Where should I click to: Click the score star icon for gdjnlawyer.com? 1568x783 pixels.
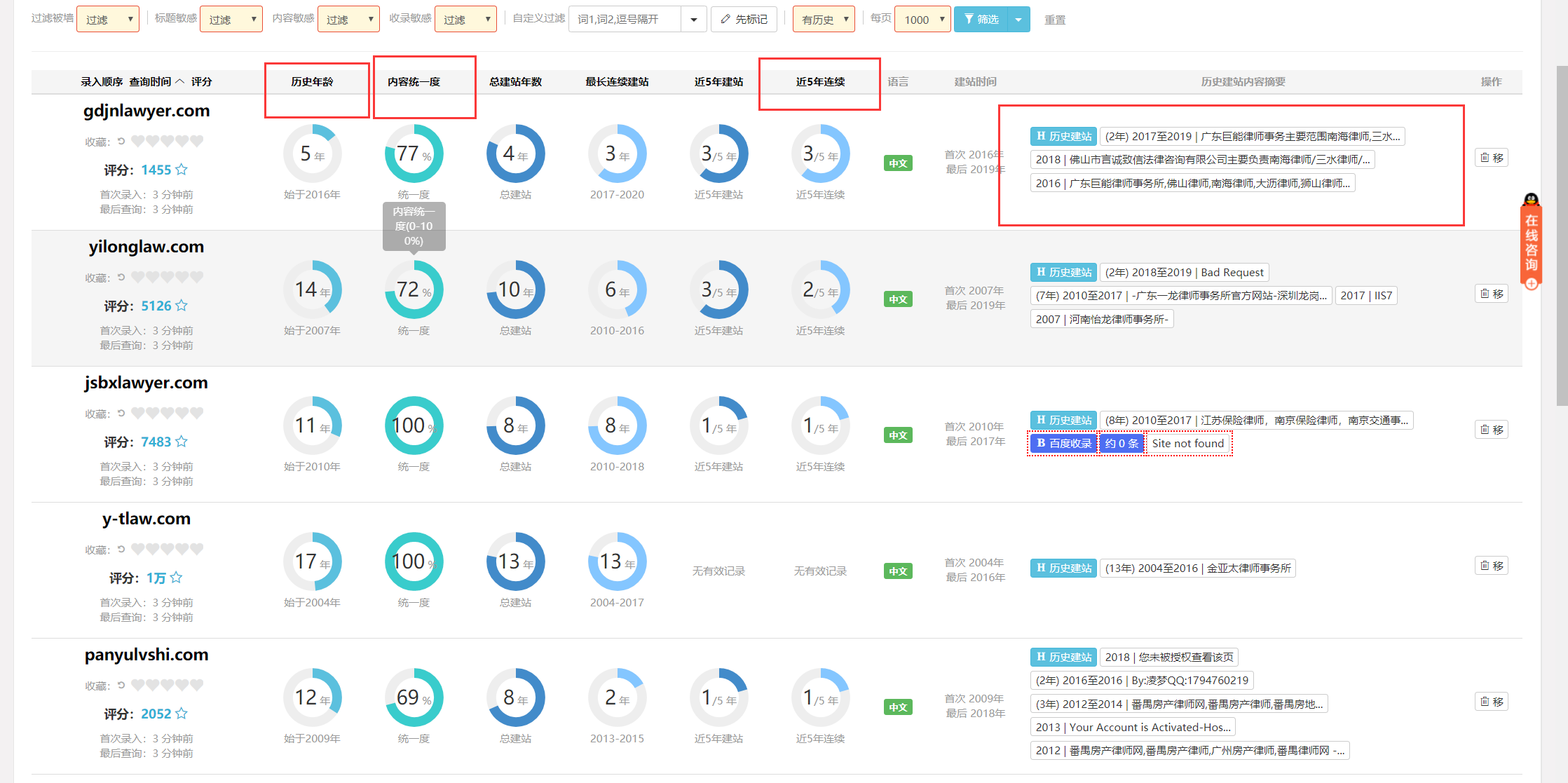[182, 170]
